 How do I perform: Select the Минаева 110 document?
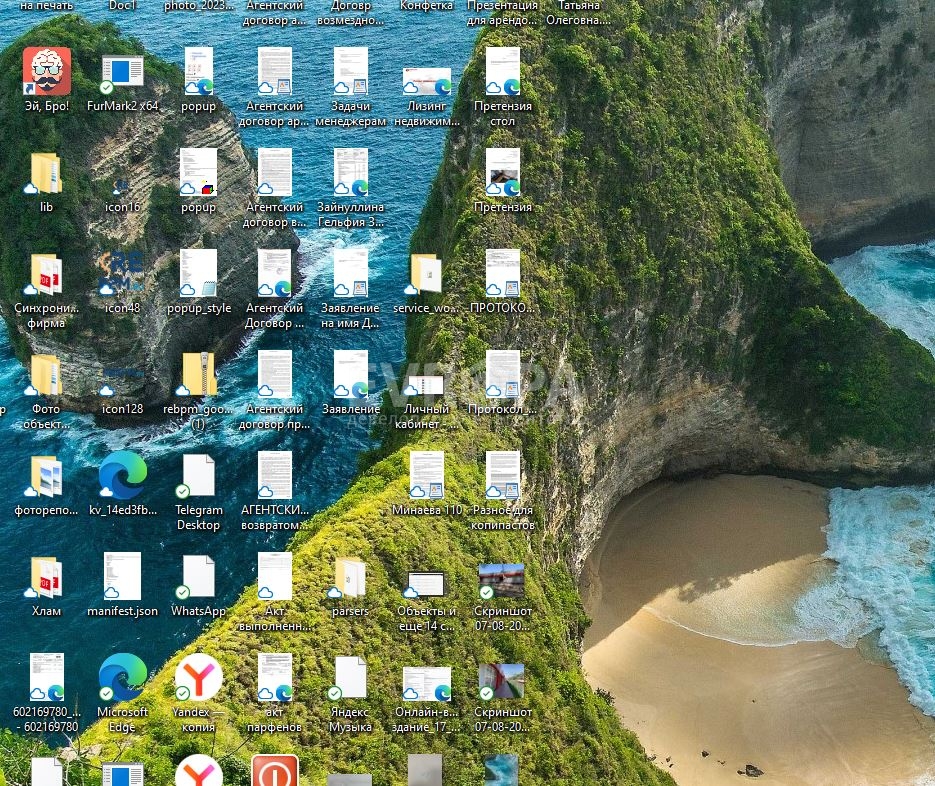coord(427,476)
